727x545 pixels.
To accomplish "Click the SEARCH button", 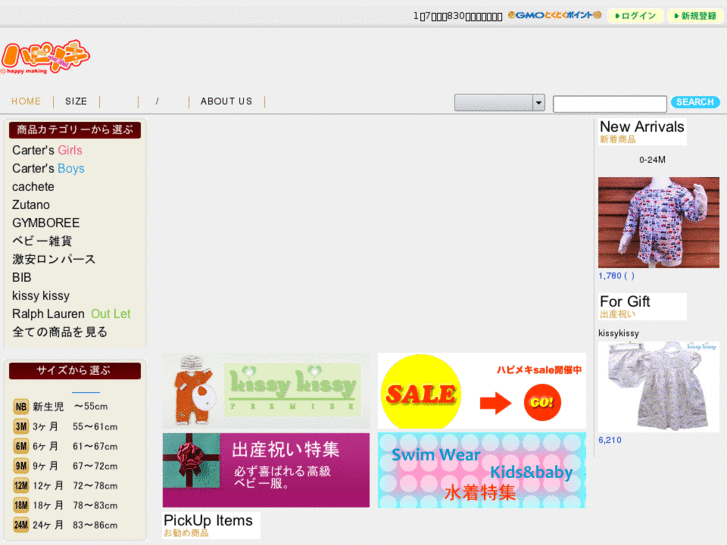I will click(x=695, y=102).
